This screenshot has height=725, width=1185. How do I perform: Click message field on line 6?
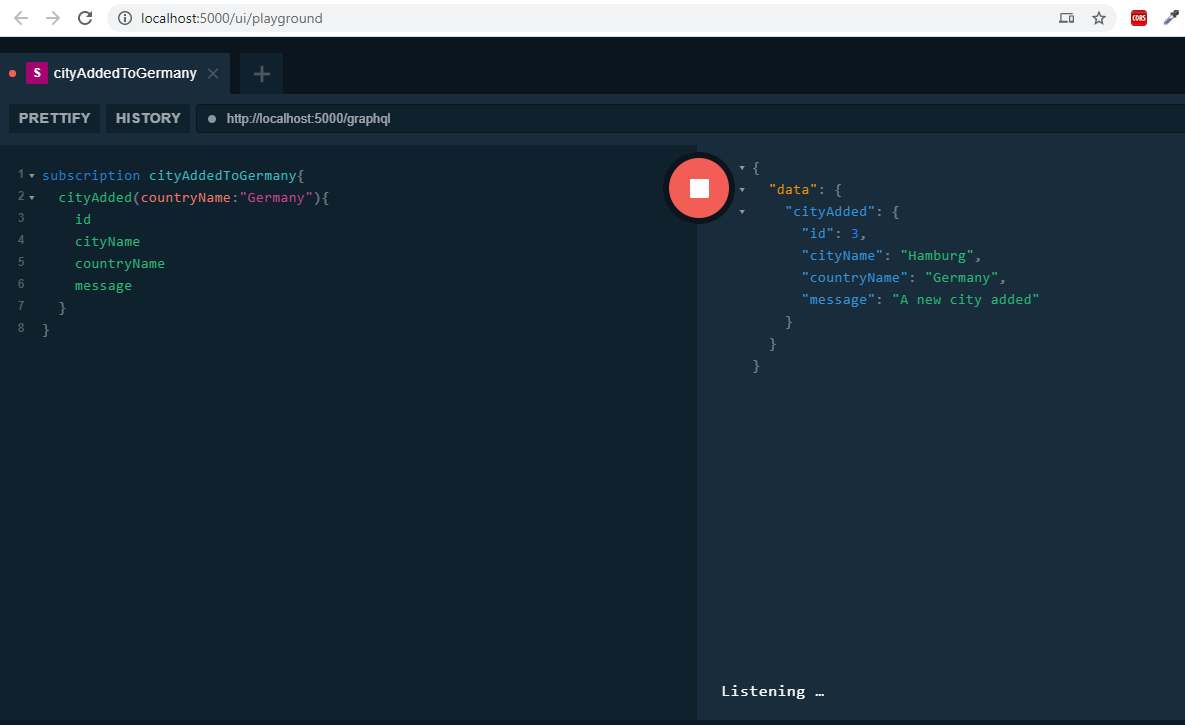103,285
